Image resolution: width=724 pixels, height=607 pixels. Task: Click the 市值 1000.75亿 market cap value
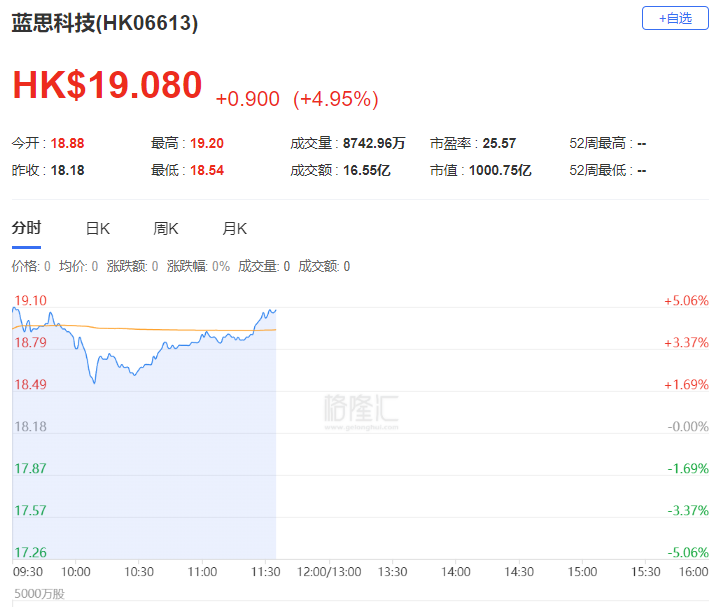[480, 170]
